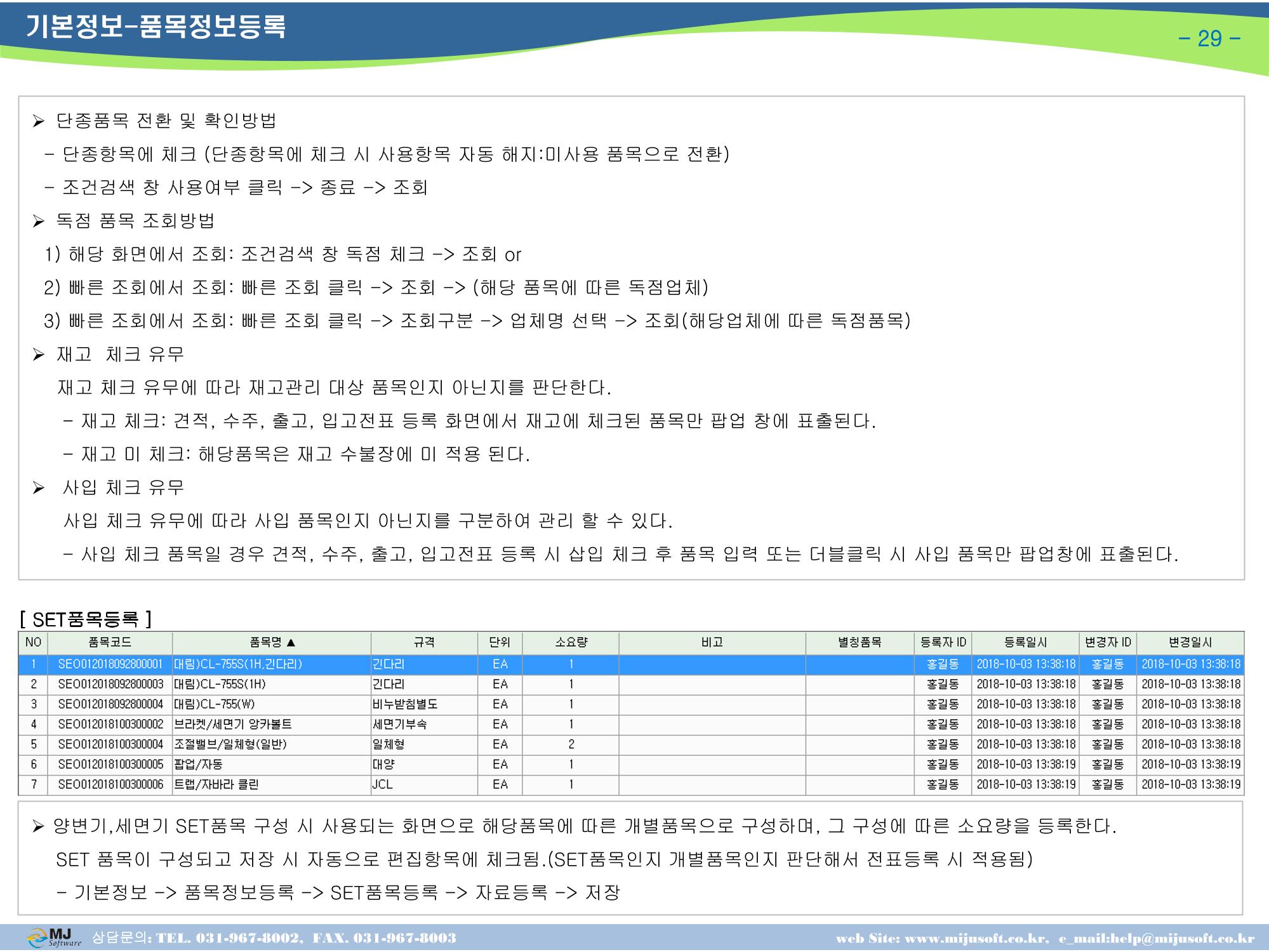Select item code SEO012018100300006
Viewport: 1269px width, 952px height.
[x=110, y=784]
